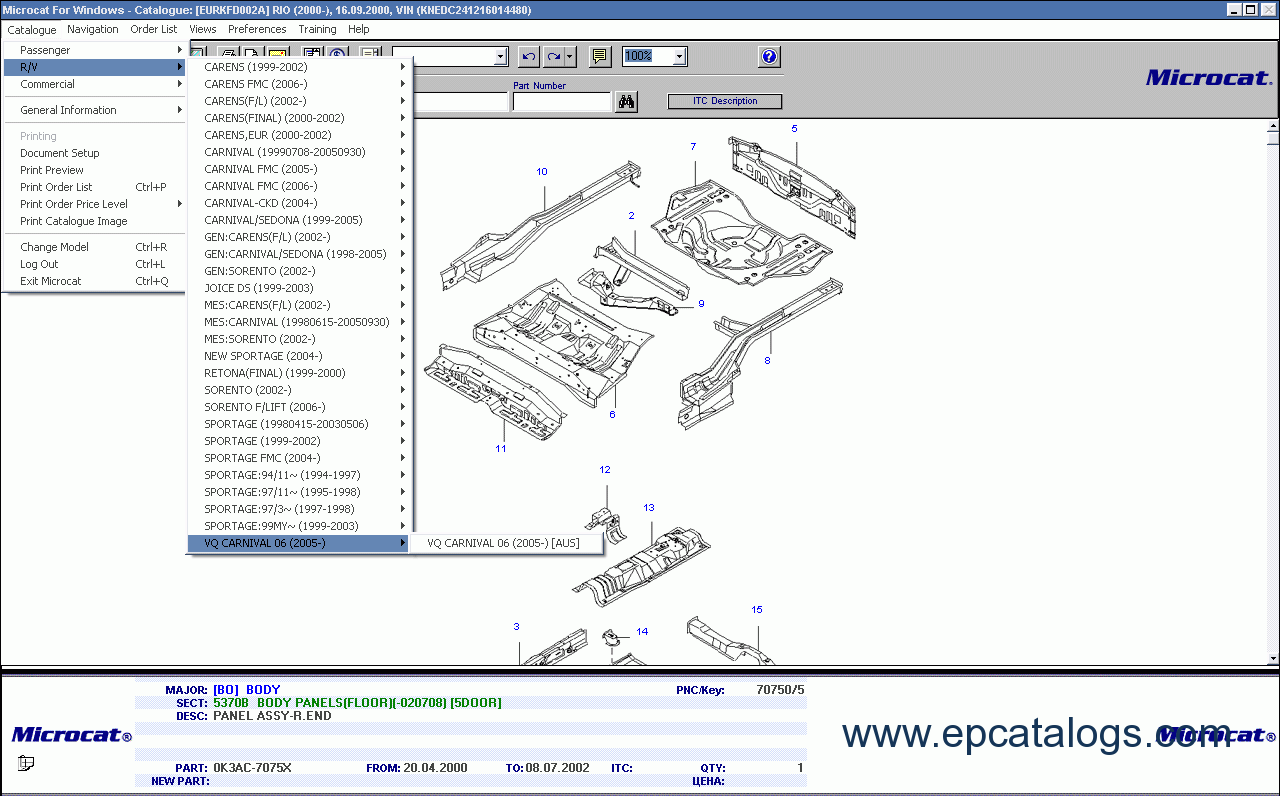Viewport: 1280px width, 796px height.
Task: Open the redo history dropdown arrow
Action: 570,57
